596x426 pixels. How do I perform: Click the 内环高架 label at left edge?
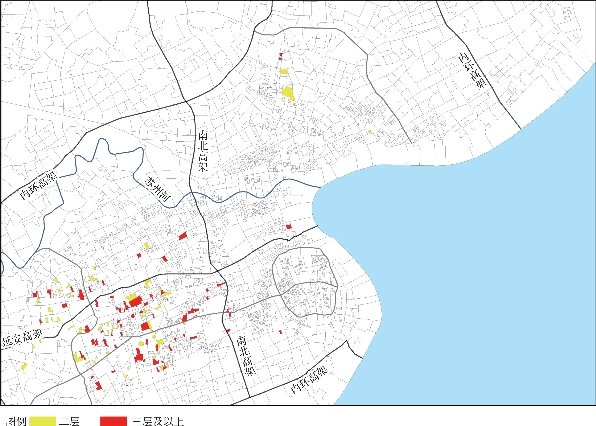pyautogui.click(x=38, y=185)
